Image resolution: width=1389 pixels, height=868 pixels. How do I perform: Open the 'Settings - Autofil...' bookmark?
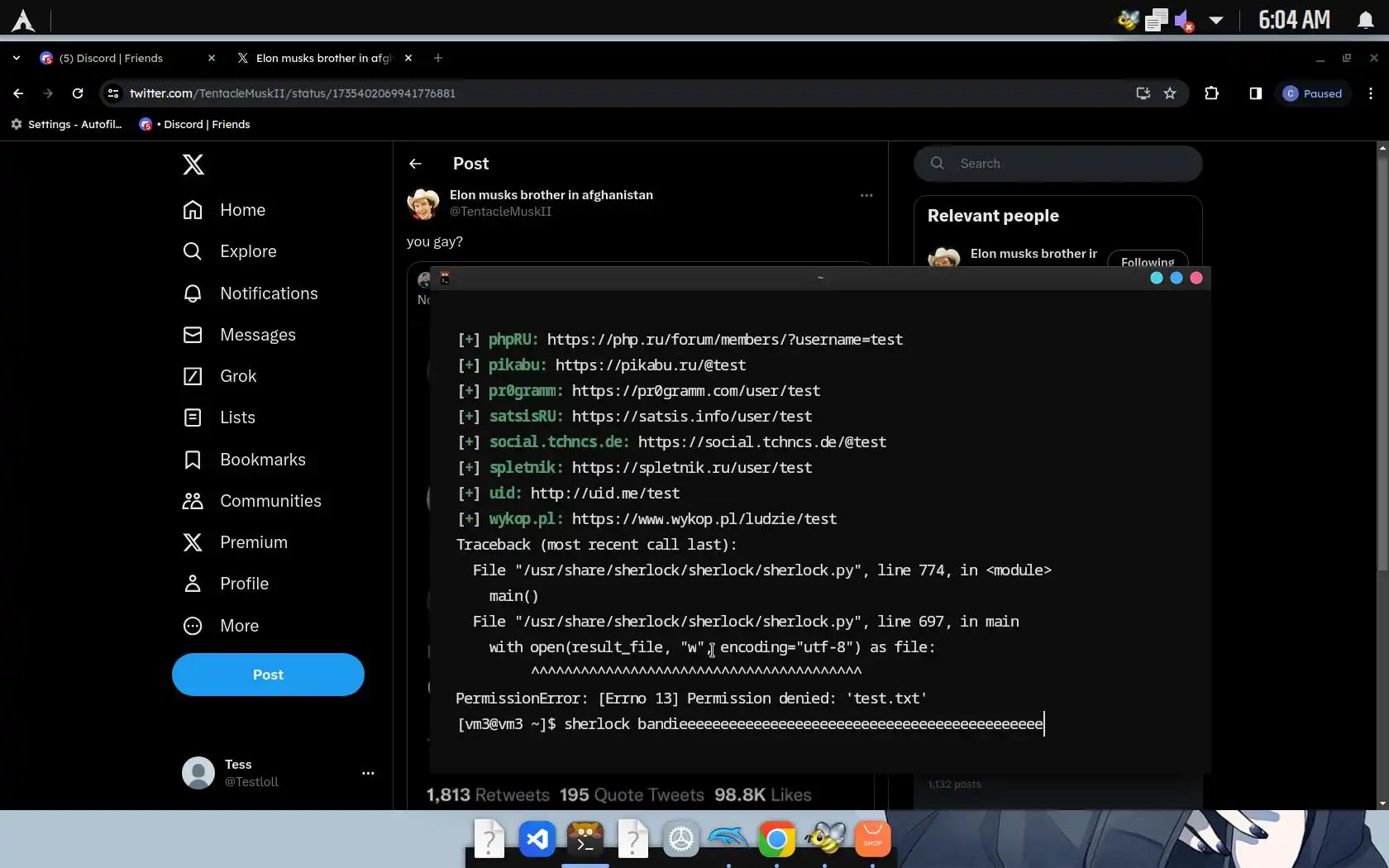(66, 124)
